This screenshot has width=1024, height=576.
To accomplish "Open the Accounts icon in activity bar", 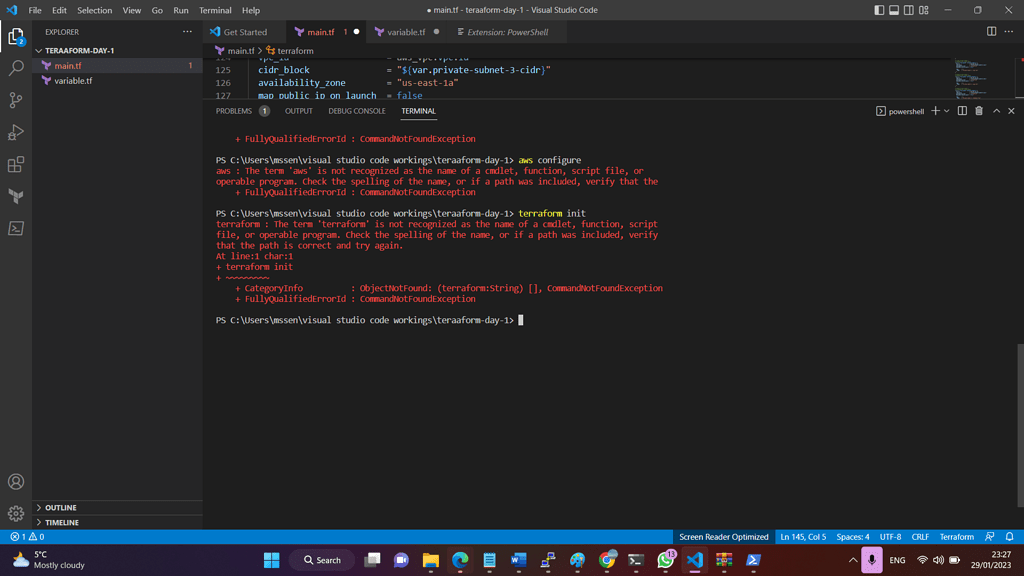I will (x=16, y=482).
